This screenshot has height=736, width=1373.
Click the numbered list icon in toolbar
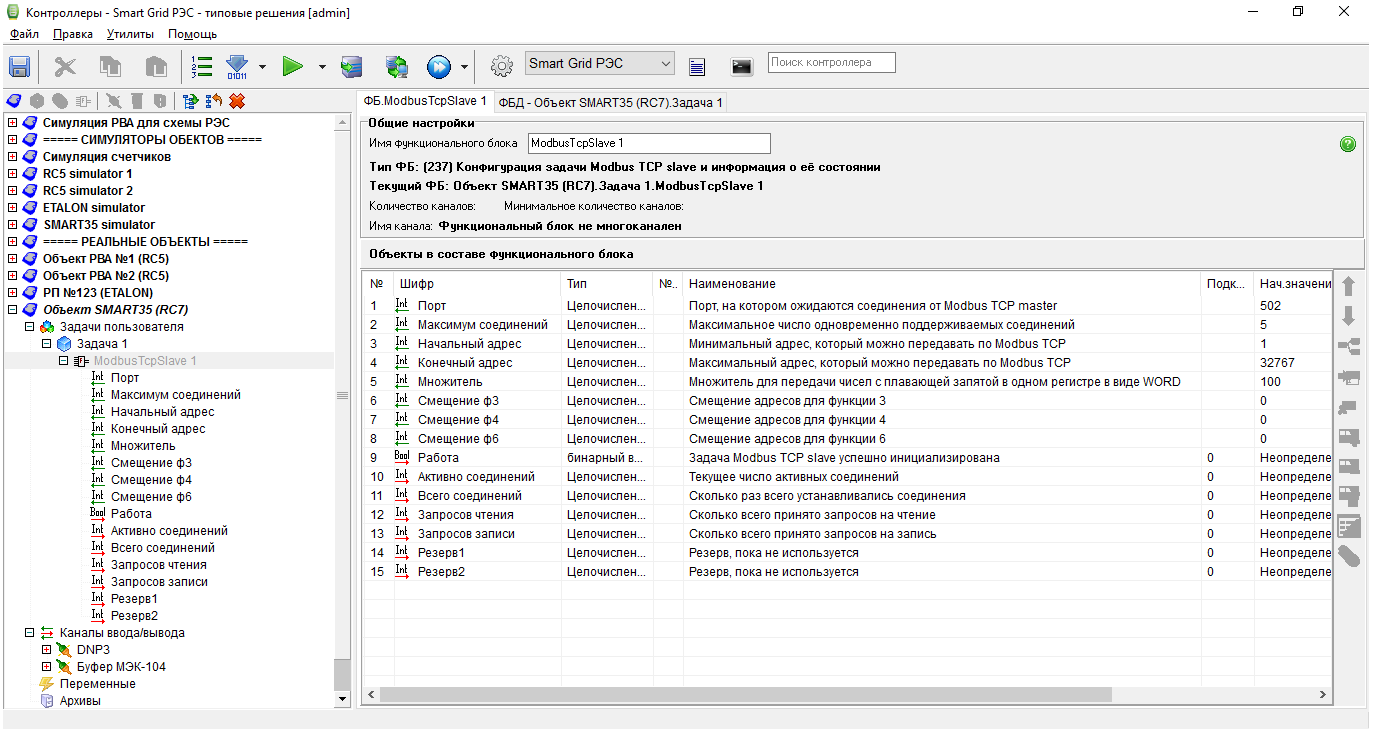point(202,66)
